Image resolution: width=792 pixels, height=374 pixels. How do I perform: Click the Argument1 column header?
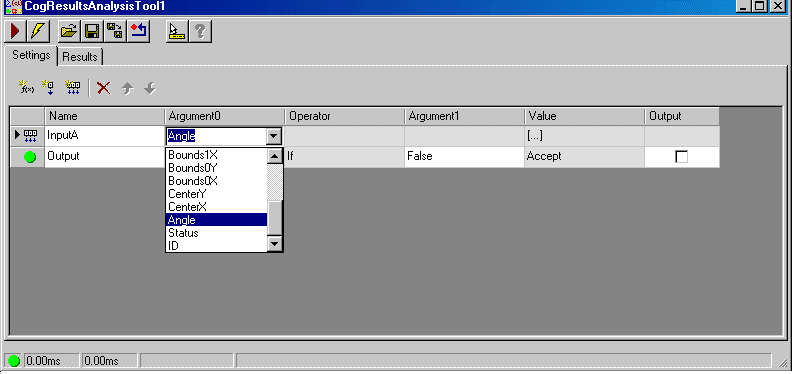tap(465, 116)
